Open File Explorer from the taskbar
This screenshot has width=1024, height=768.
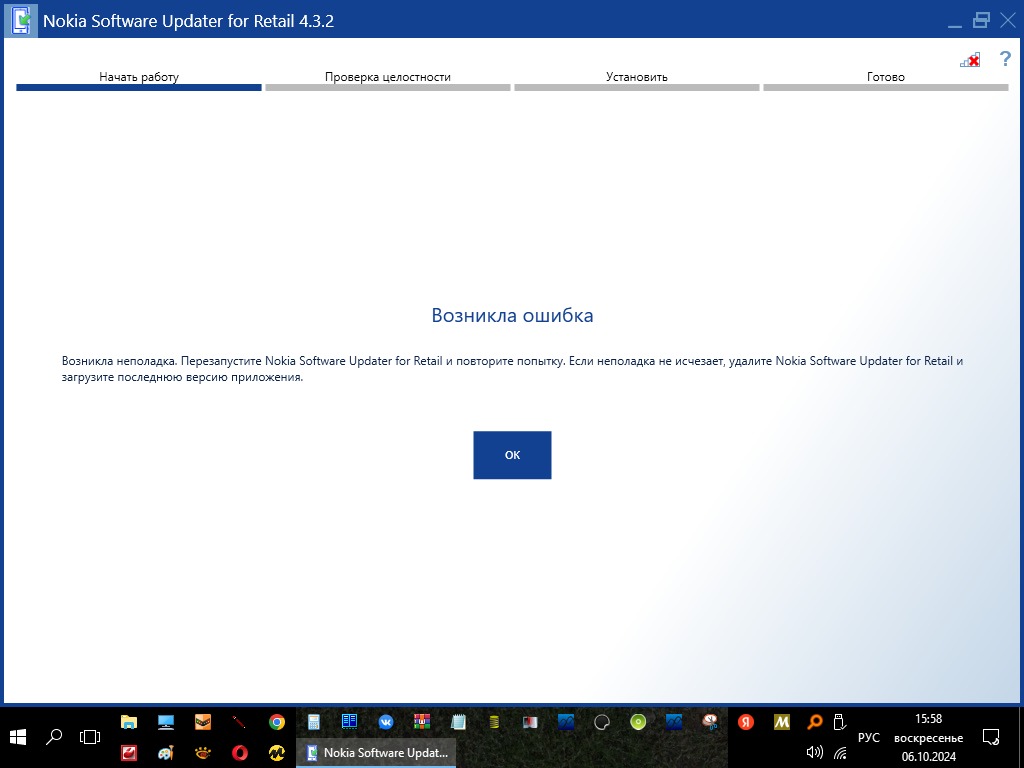pyautogui.click(x=129, y=722)
